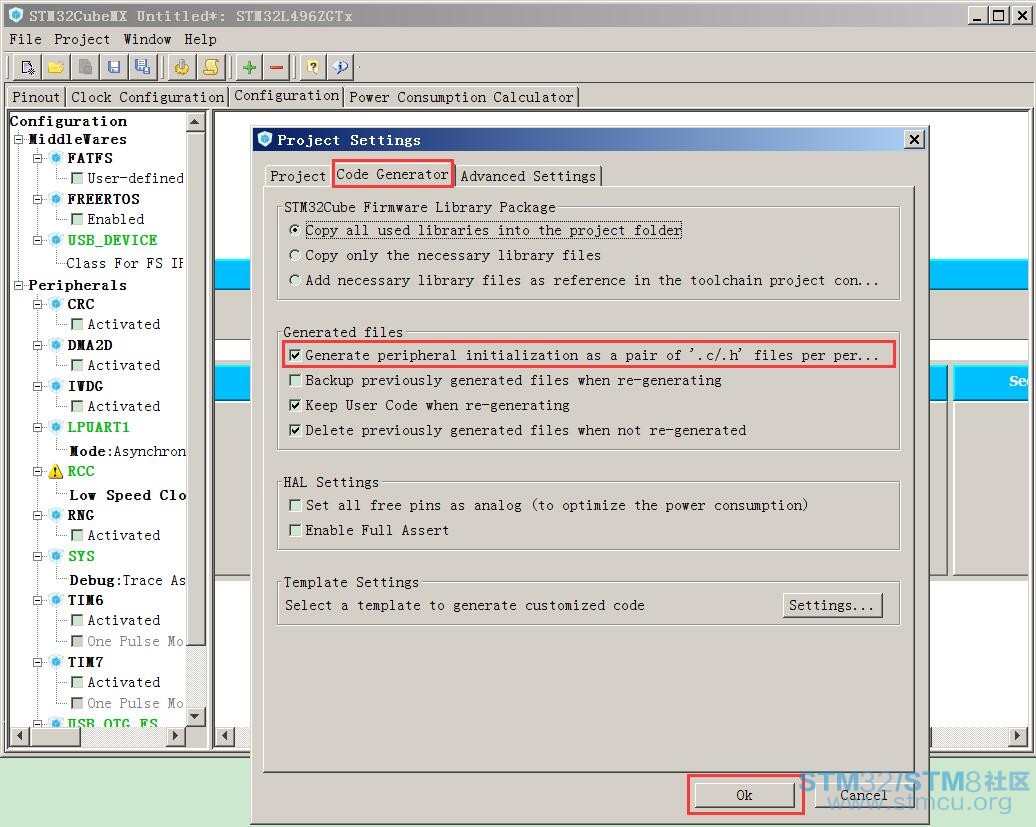This screenshot has width=1036, height=827.
Task: Click the DMA2D peripheral icon
Action: (56, 345)
